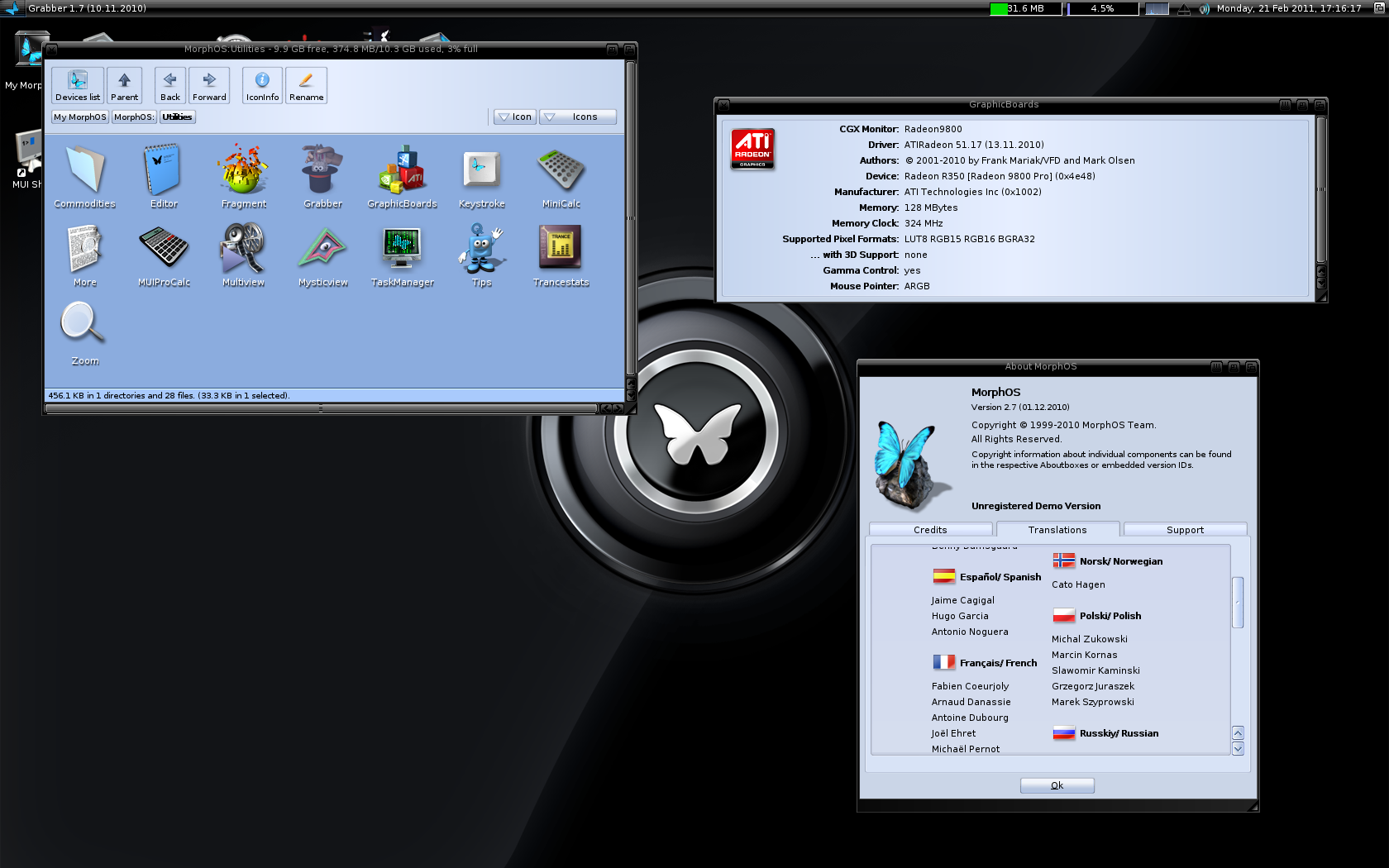
Task: Click translator name Cato Hagen
Action: click(x=1078, y=584)
